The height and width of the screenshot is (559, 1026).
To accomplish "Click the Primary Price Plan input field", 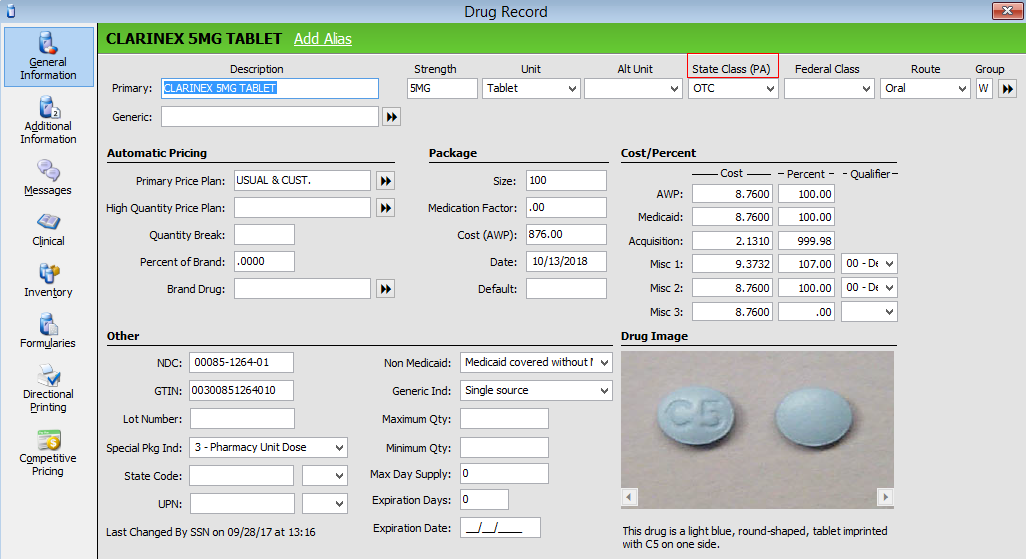I will pyautogui.click(x=302, y=181).
